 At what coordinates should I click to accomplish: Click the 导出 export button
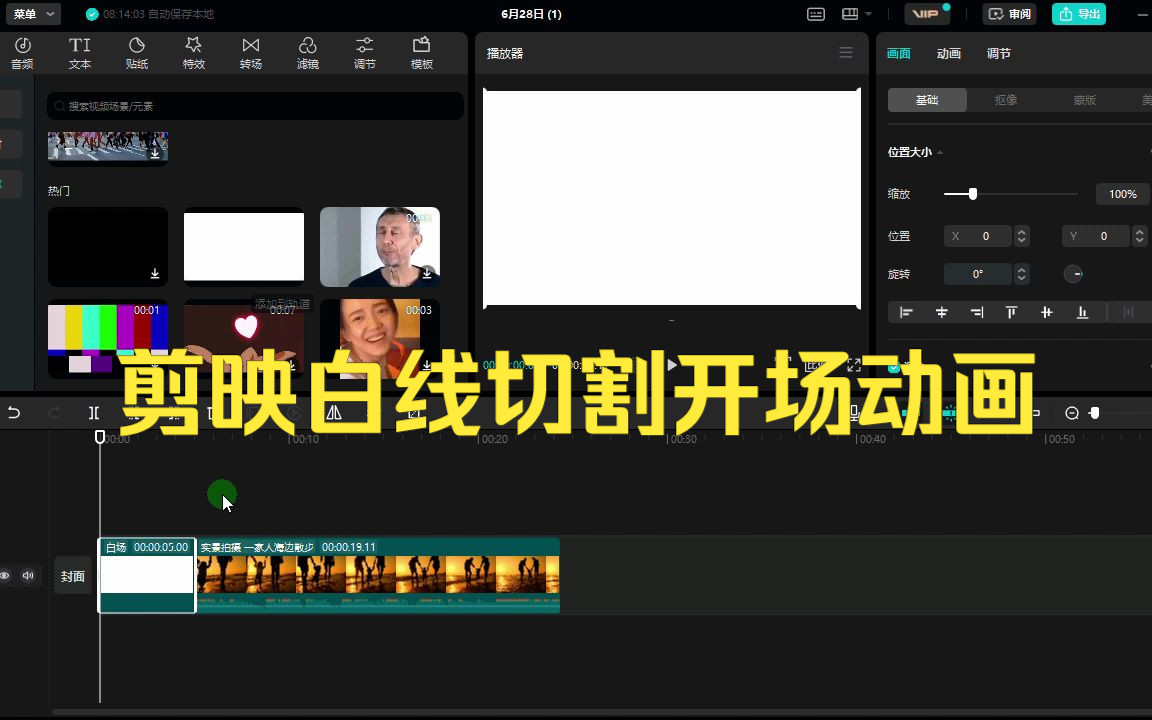[x=1079, y=14]
